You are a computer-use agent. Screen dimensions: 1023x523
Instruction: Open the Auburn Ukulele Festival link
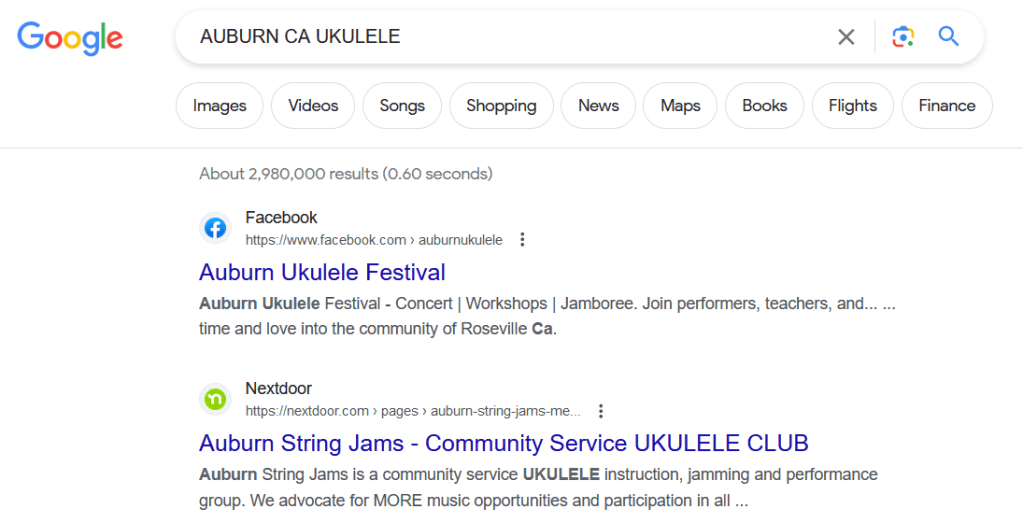(x=322, y=272)
